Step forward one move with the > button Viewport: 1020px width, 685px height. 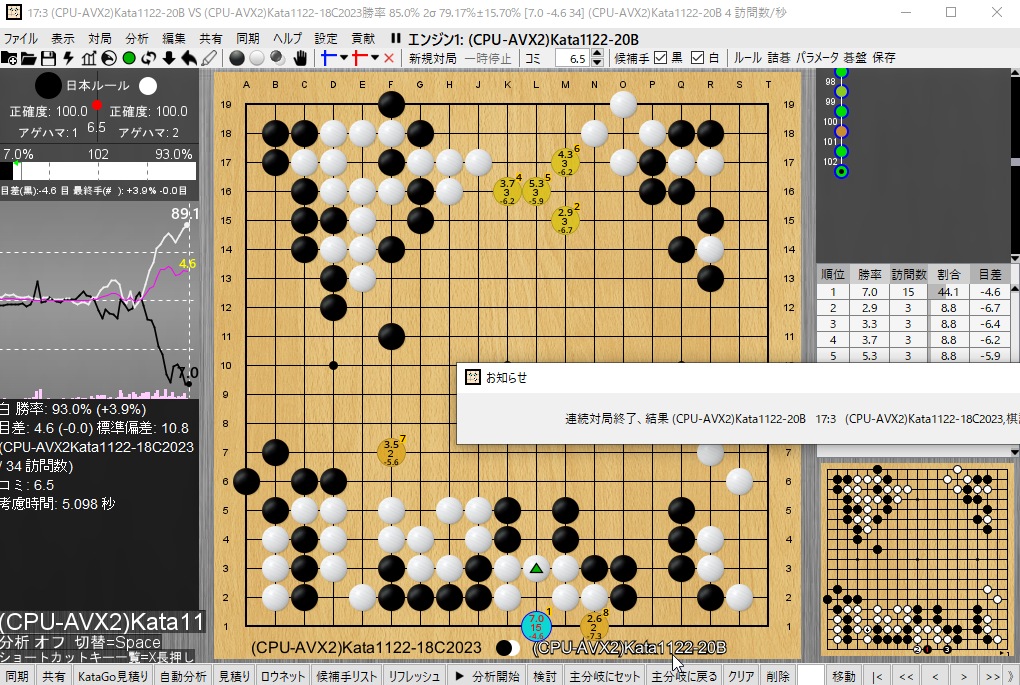coord(963,677)
